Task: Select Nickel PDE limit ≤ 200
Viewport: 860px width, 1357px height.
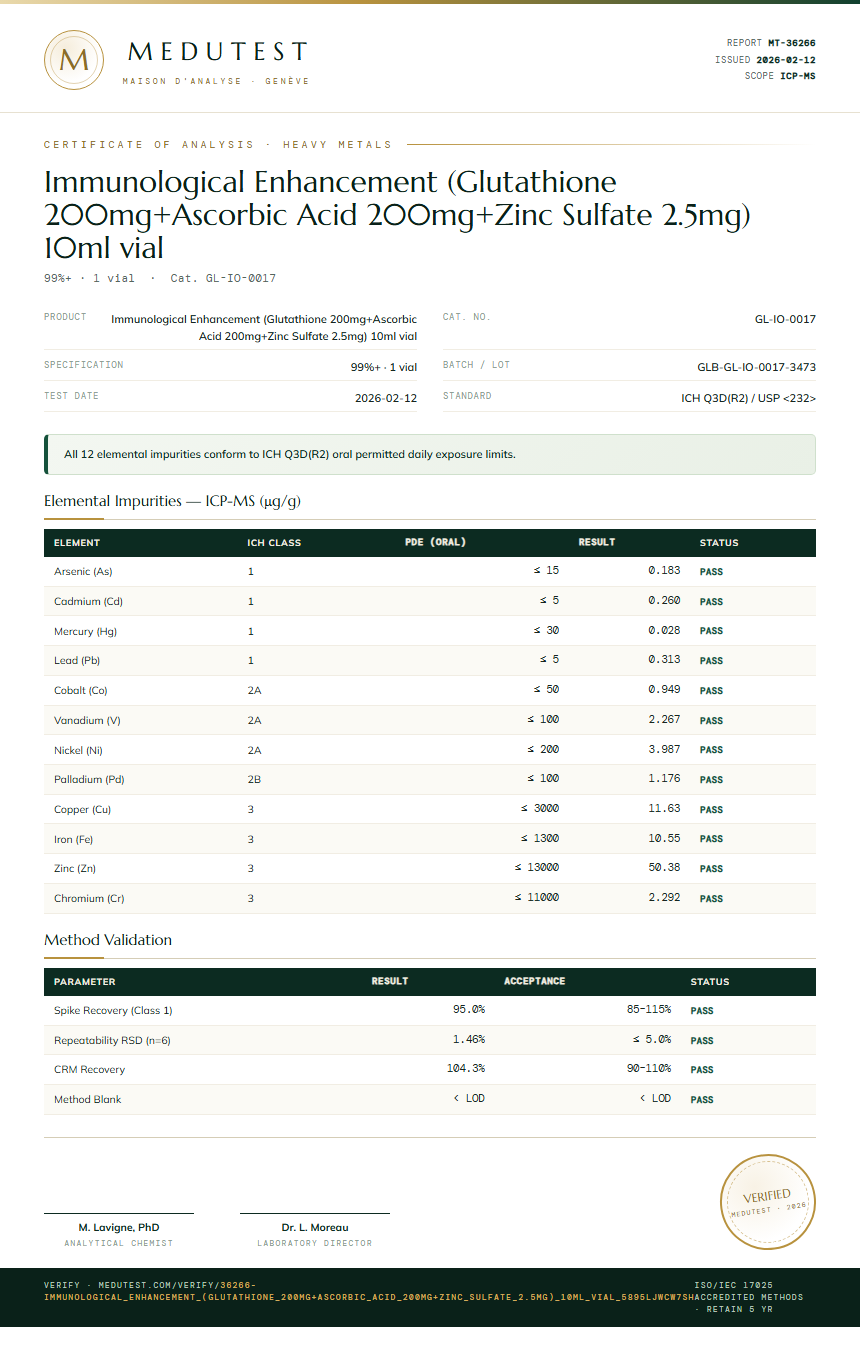Action: pos(543,749)
